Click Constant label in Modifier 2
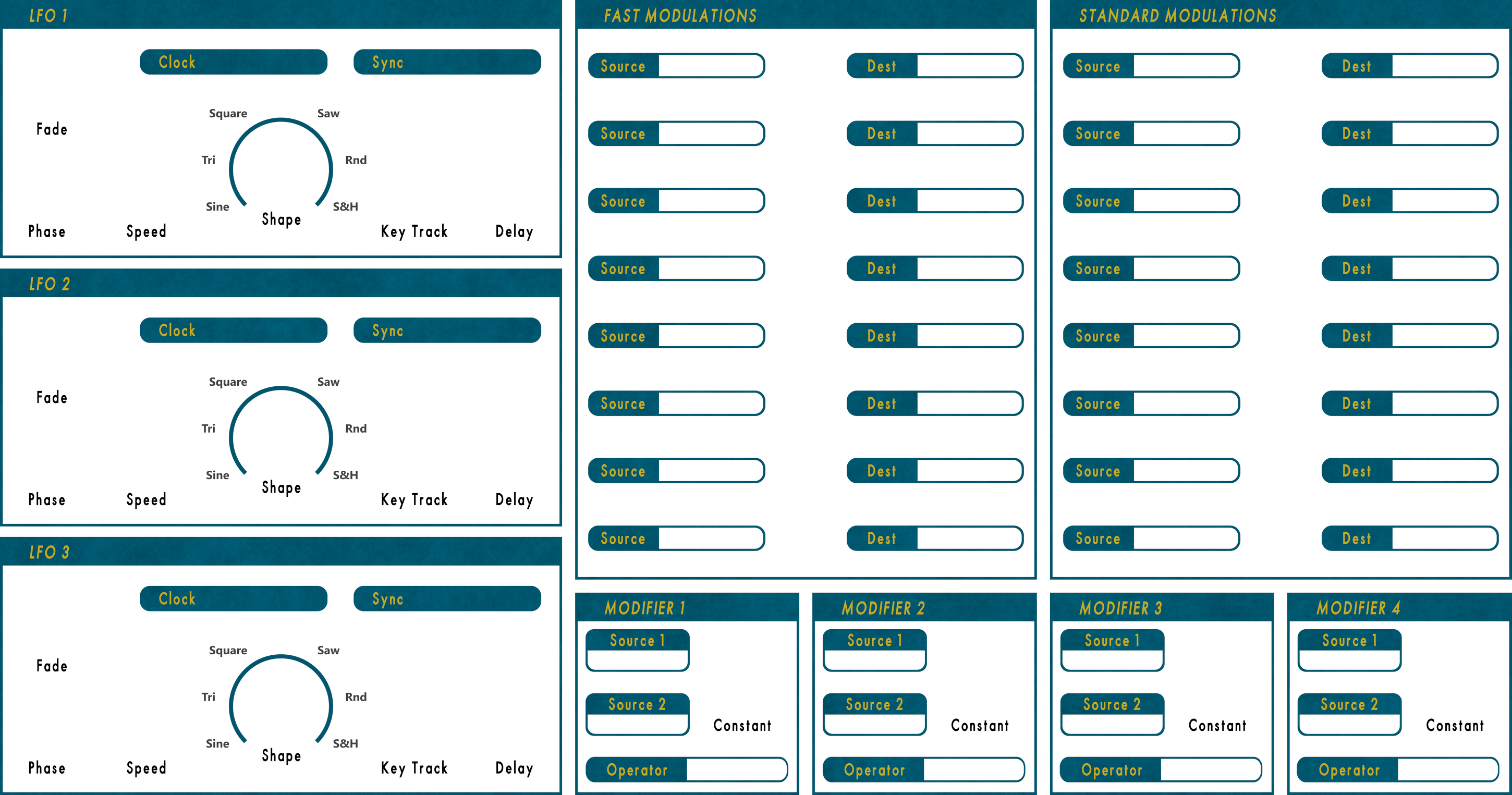1512x795 pixels. 980,726
